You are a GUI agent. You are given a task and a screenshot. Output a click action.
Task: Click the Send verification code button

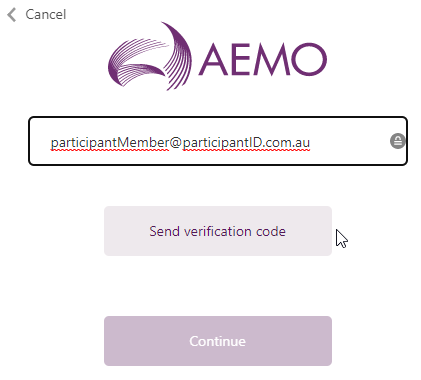(218, 231)
